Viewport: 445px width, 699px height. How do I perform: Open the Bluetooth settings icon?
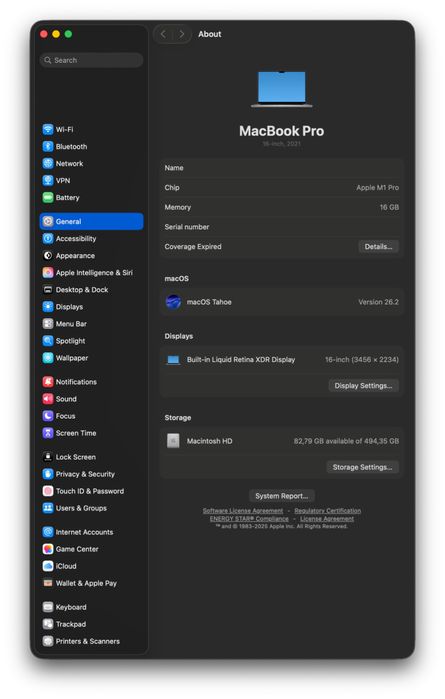point(48,146)
